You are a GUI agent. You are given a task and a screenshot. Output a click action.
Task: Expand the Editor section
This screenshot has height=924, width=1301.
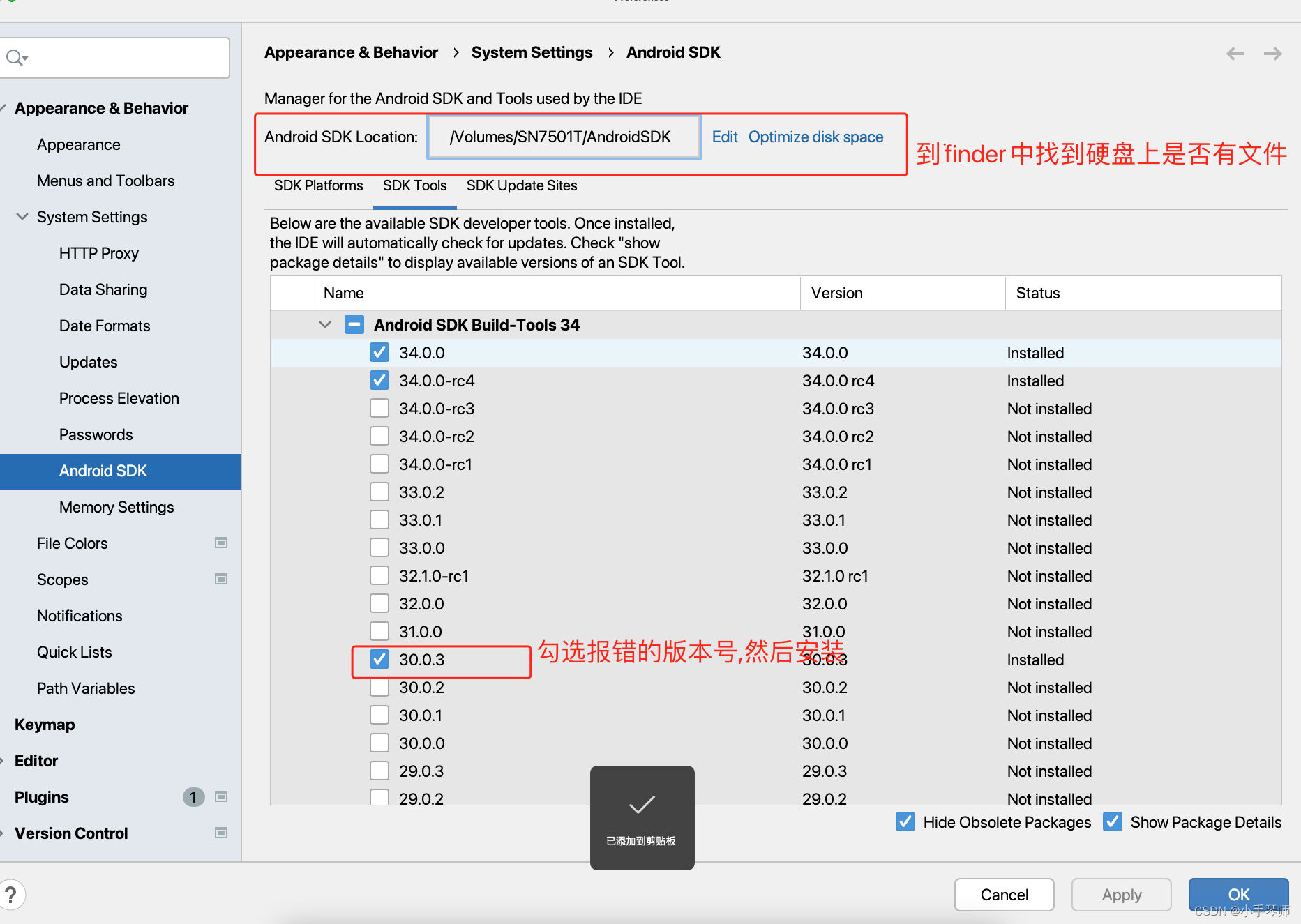[3, 761]
